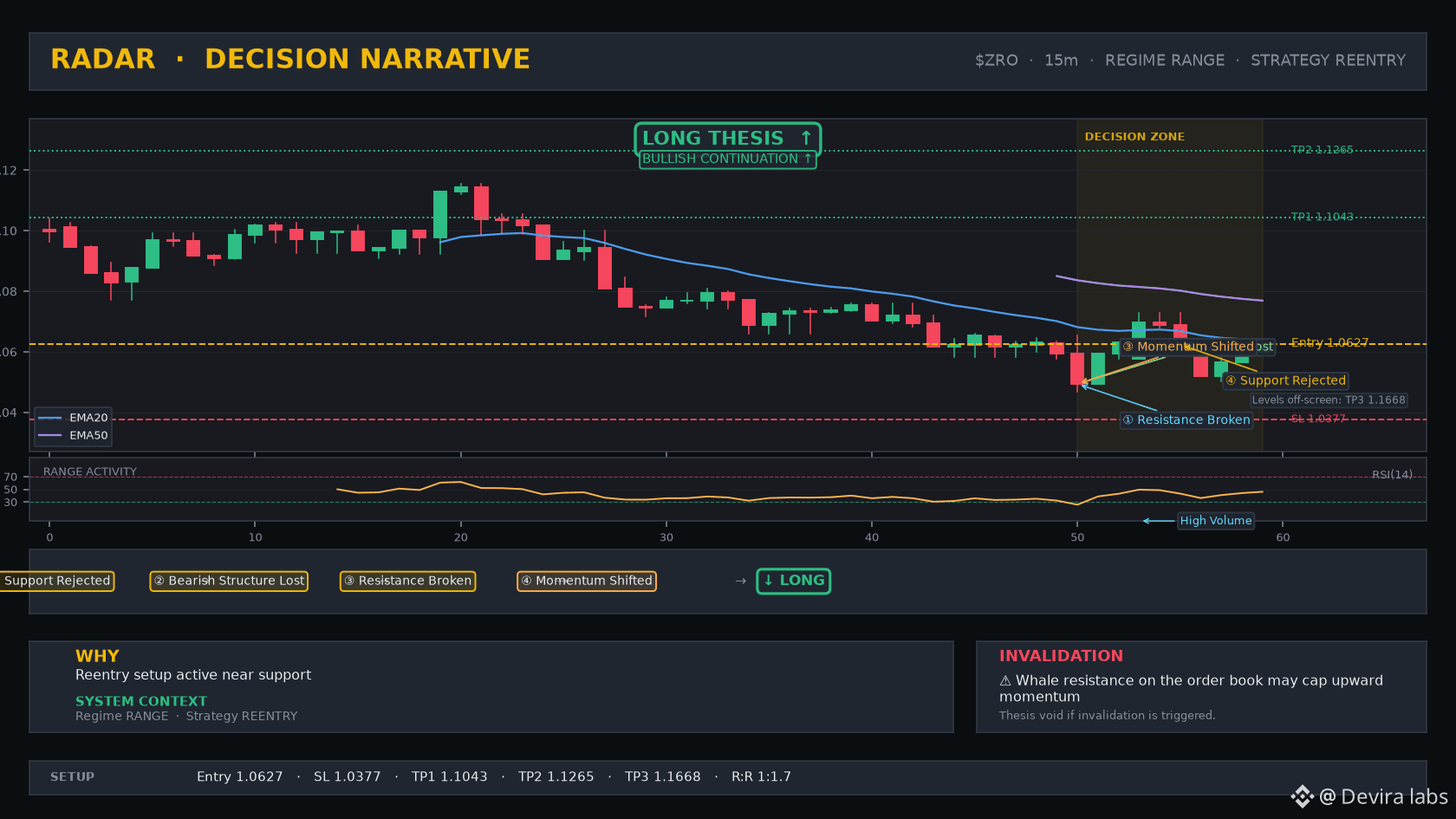This screenshot has height=819, width=1456.
Task: Click the RADAR title
Action: 102,59
